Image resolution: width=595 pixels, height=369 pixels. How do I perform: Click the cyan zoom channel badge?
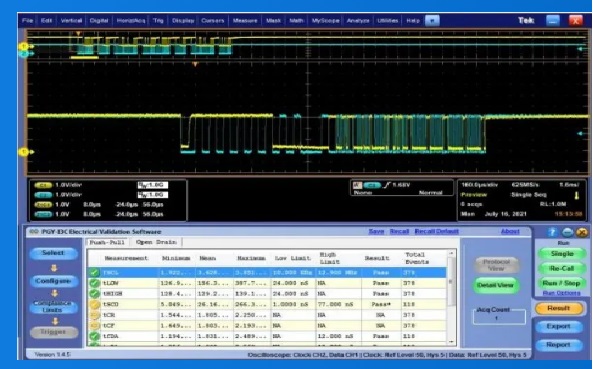43,214
